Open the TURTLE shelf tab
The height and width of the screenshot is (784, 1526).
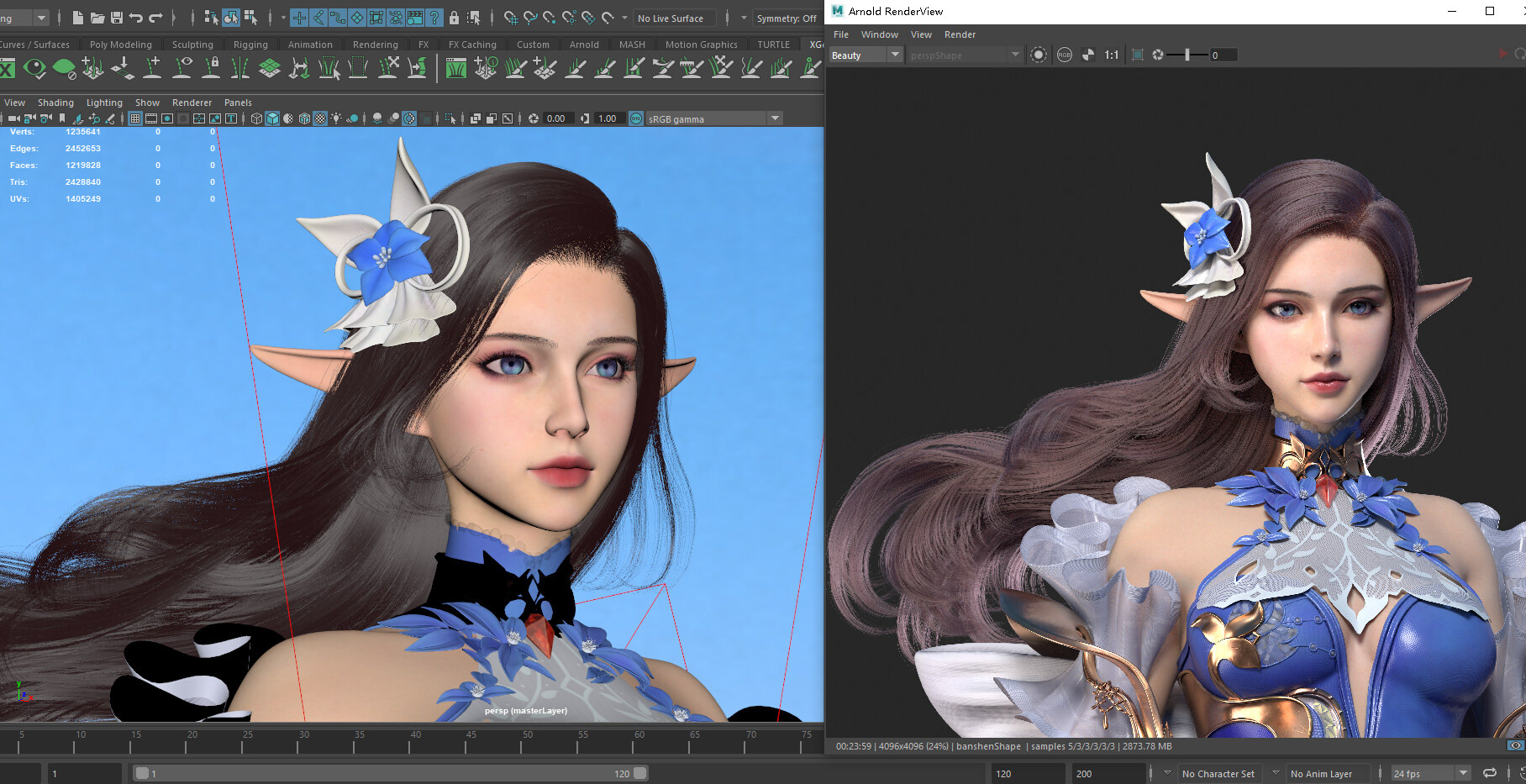click(773, 45)
